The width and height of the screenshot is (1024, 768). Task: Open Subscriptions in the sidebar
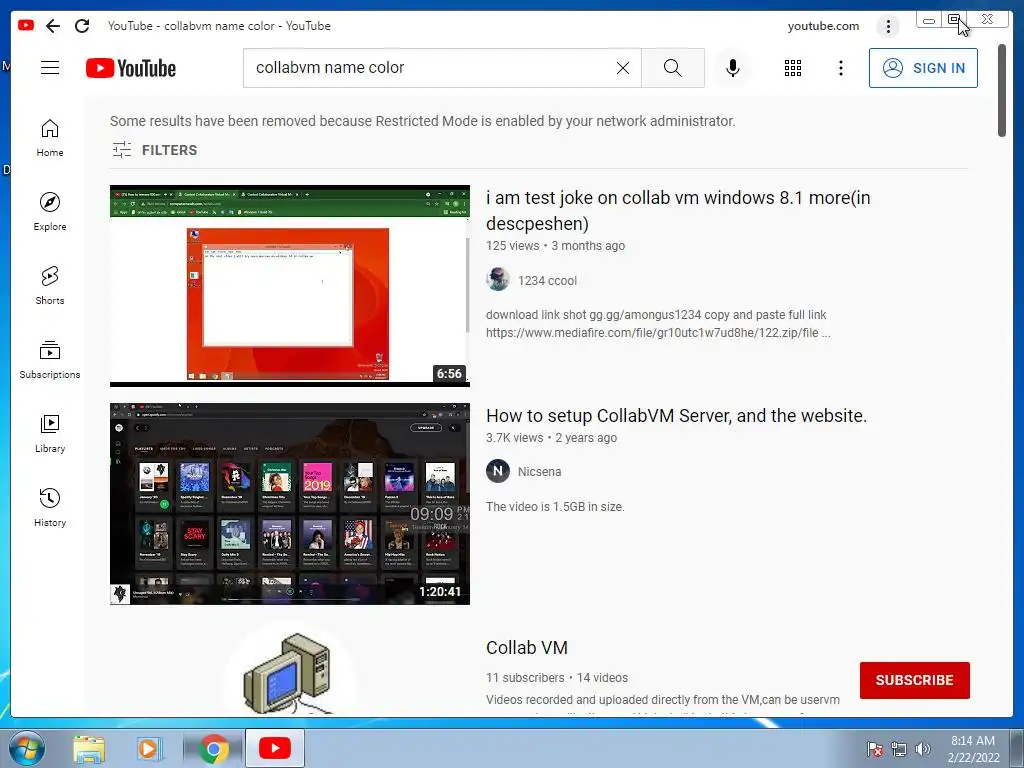[50, 359]
